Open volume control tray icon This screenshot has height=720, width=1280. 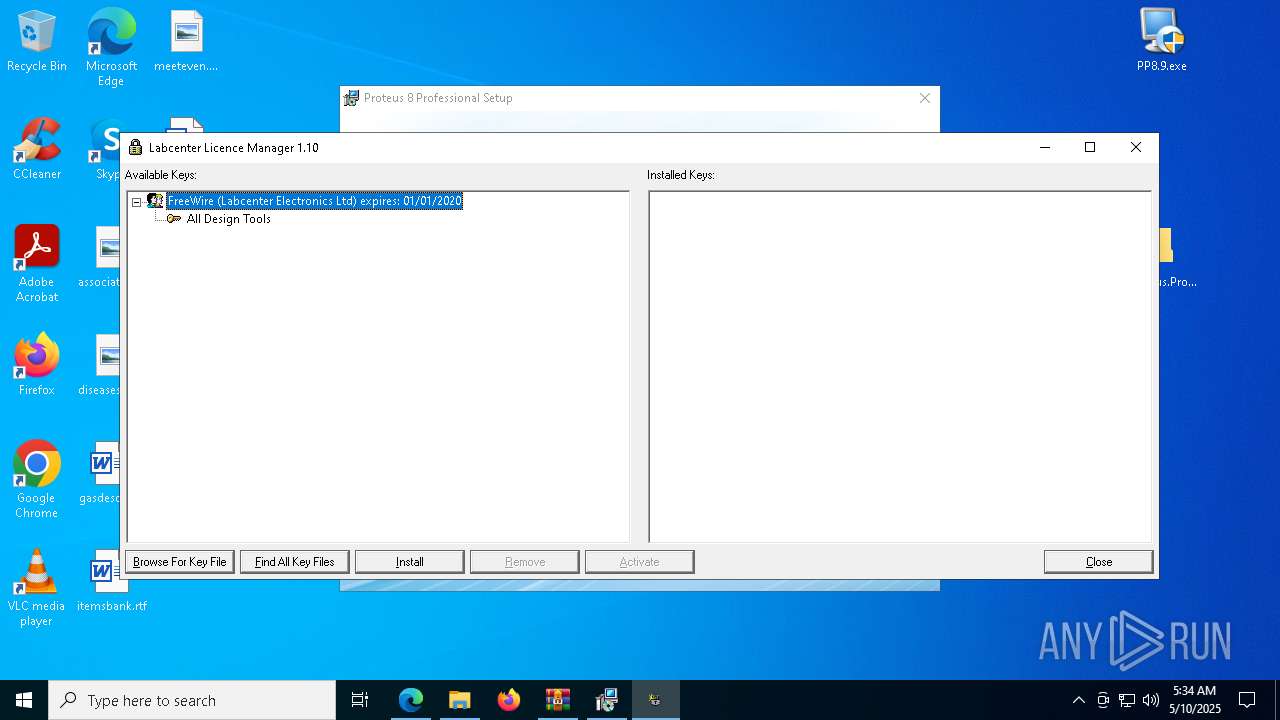click(1151, 700)
